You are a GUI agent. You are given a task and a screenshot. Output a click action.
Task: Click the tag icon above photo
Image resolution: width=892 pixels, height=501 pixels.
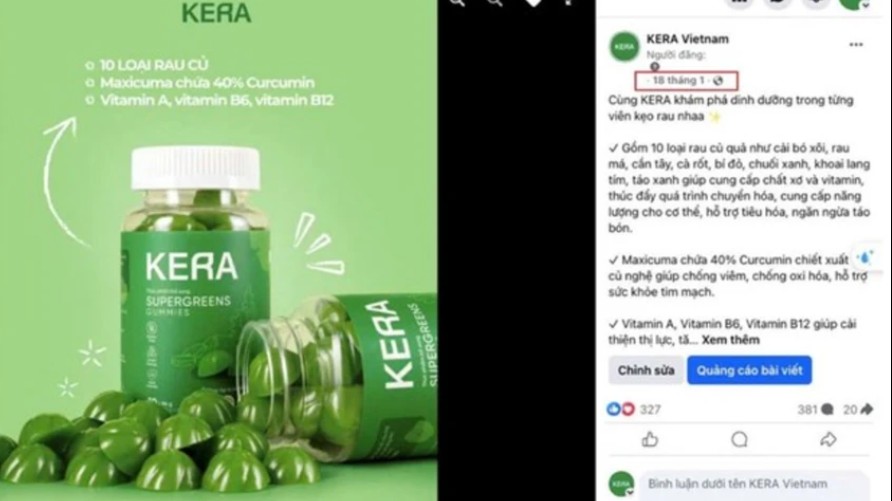pyautogui.click(x=533, y=2)
